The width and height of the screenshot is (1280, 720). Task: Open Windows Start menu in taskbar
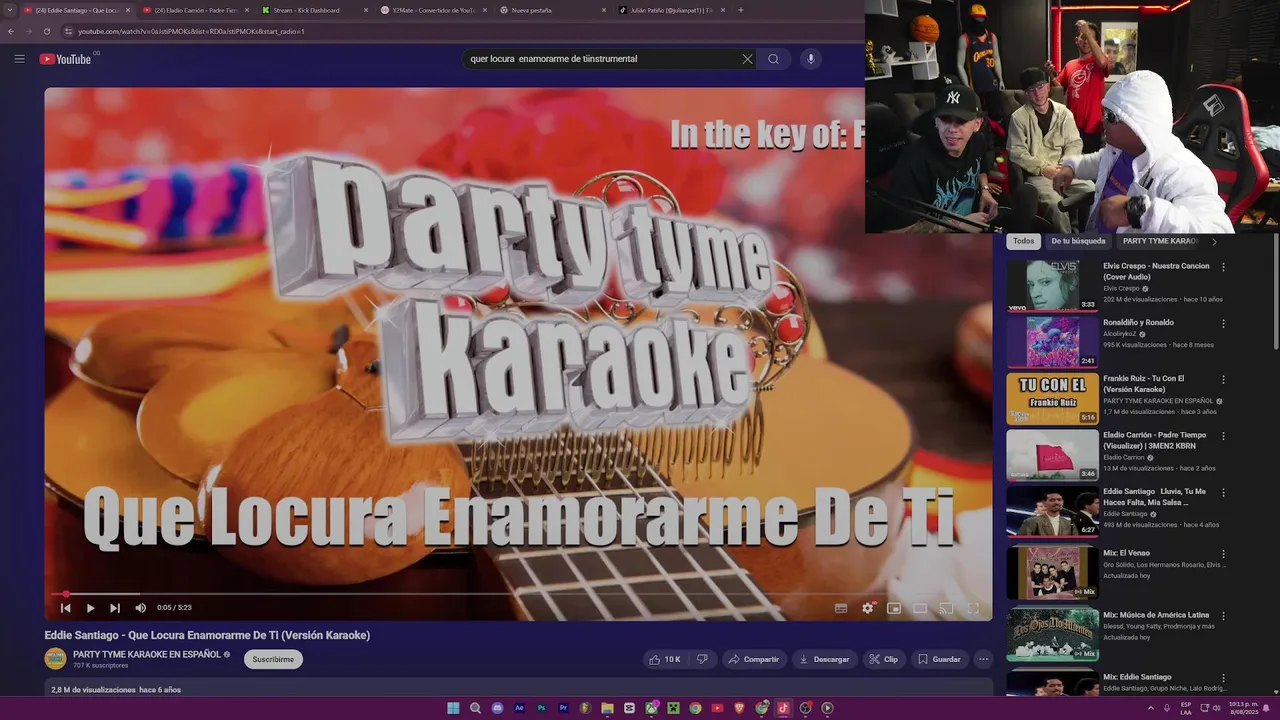[453, 708]
